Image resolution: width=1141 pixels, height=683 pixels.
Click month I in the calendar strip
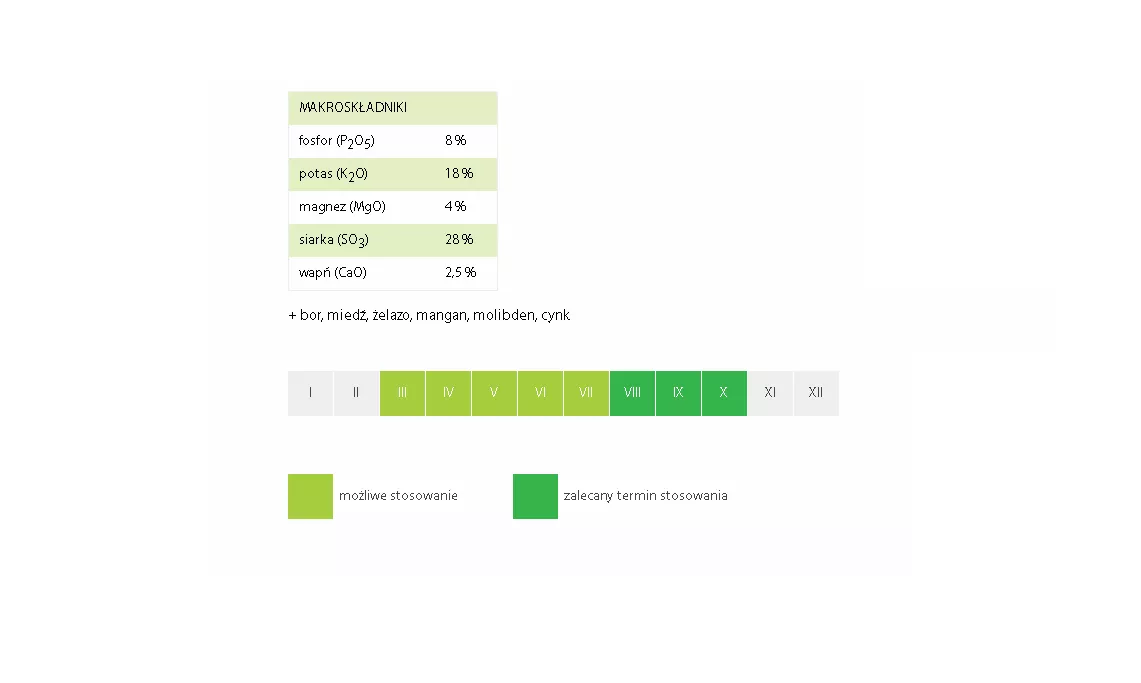point(310,393)
